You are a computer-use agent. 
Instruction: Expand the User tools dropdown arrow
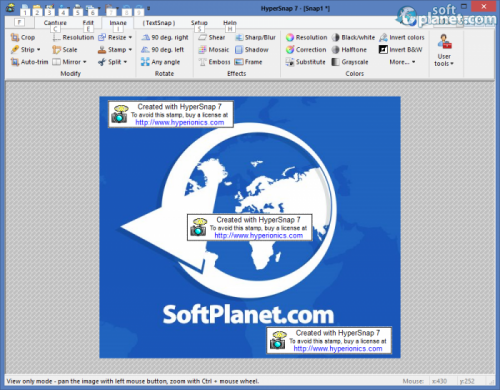[x=452, y=64]
